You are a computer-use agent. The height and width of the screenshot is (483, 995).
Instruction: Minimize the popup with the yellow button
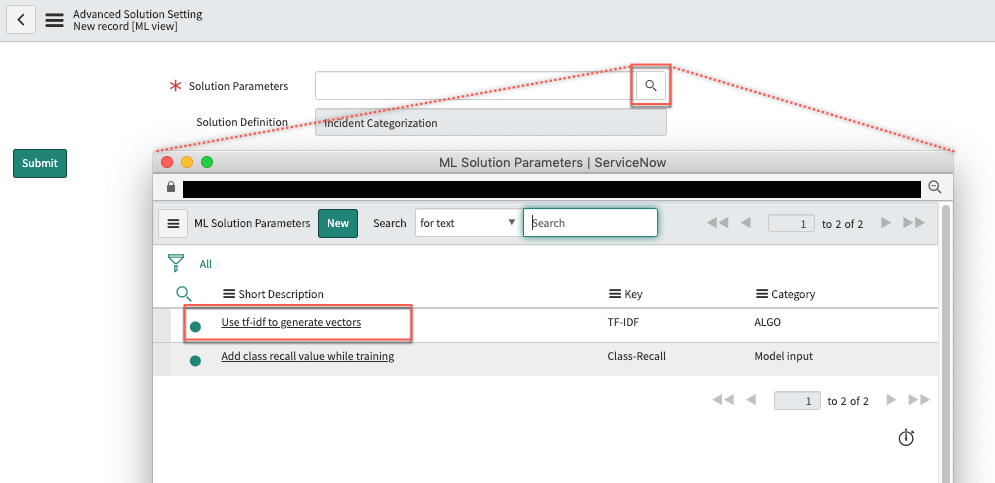click(187, 162)
